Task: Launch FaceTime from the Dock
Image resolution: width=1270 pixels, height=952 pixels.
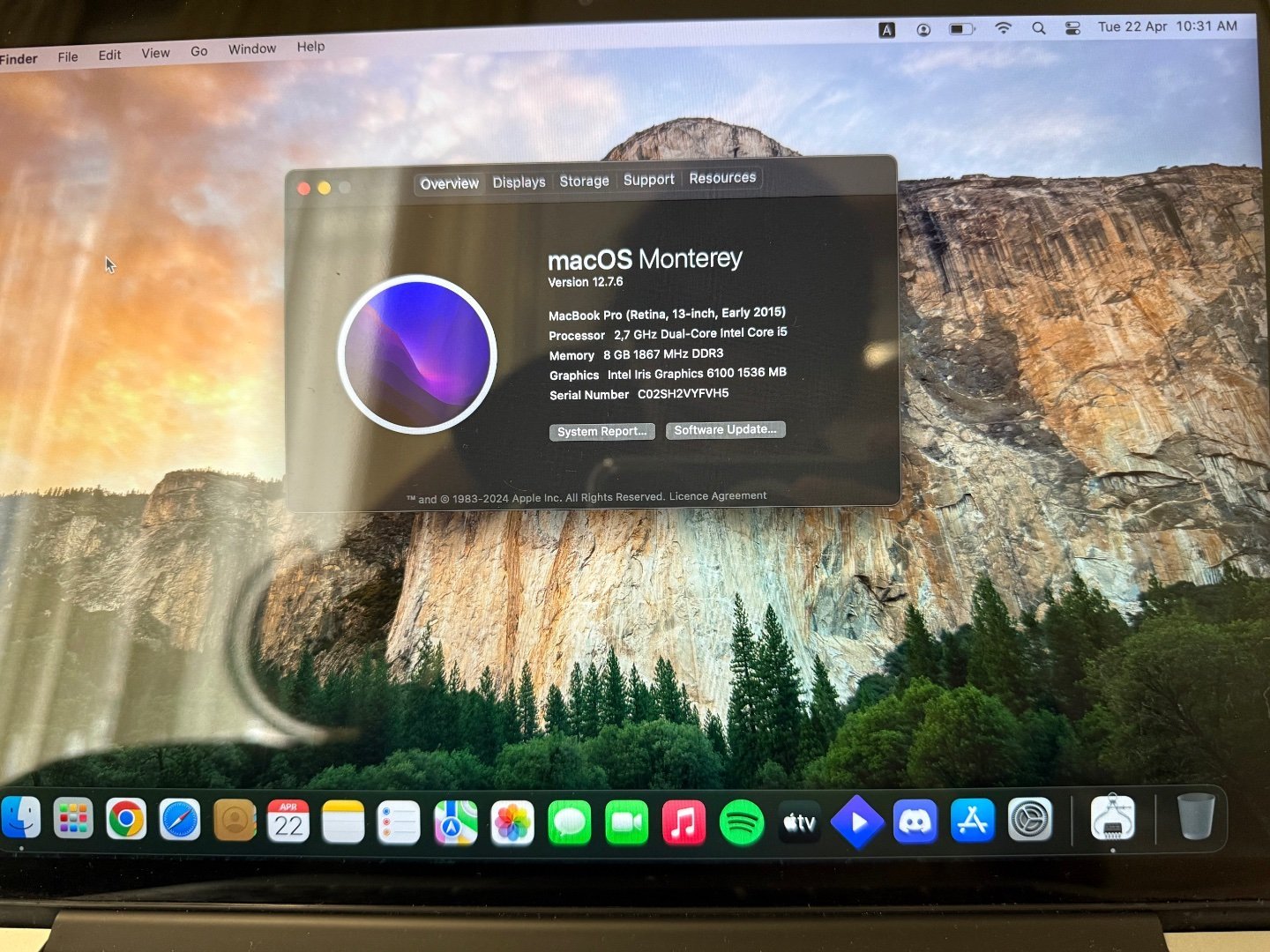Action: [x=627, y=823]
